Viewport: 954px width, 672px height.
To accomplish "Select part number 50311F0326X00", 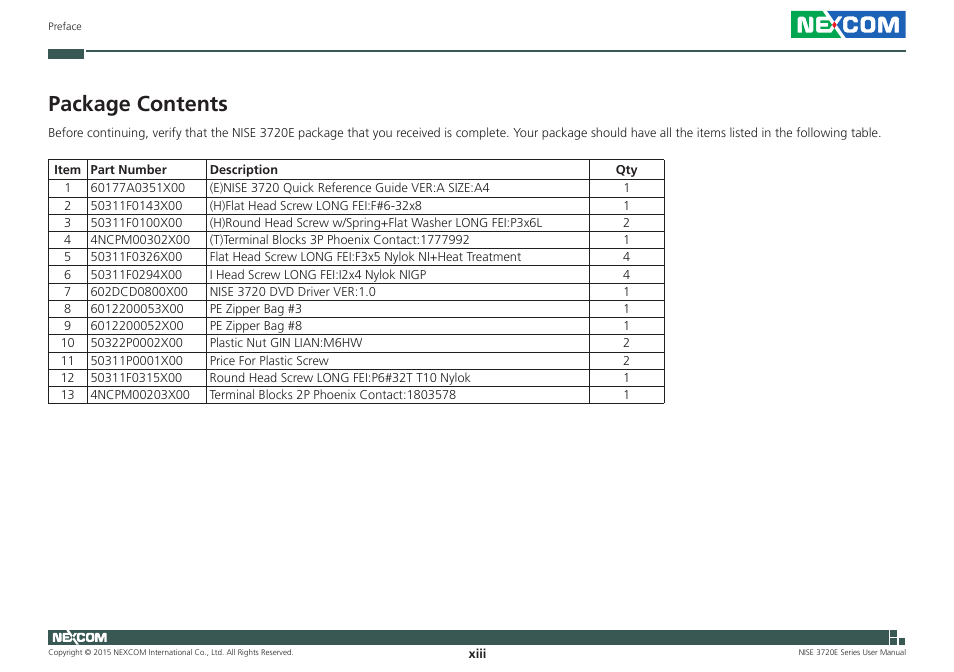I will click(x=136, y=257).
